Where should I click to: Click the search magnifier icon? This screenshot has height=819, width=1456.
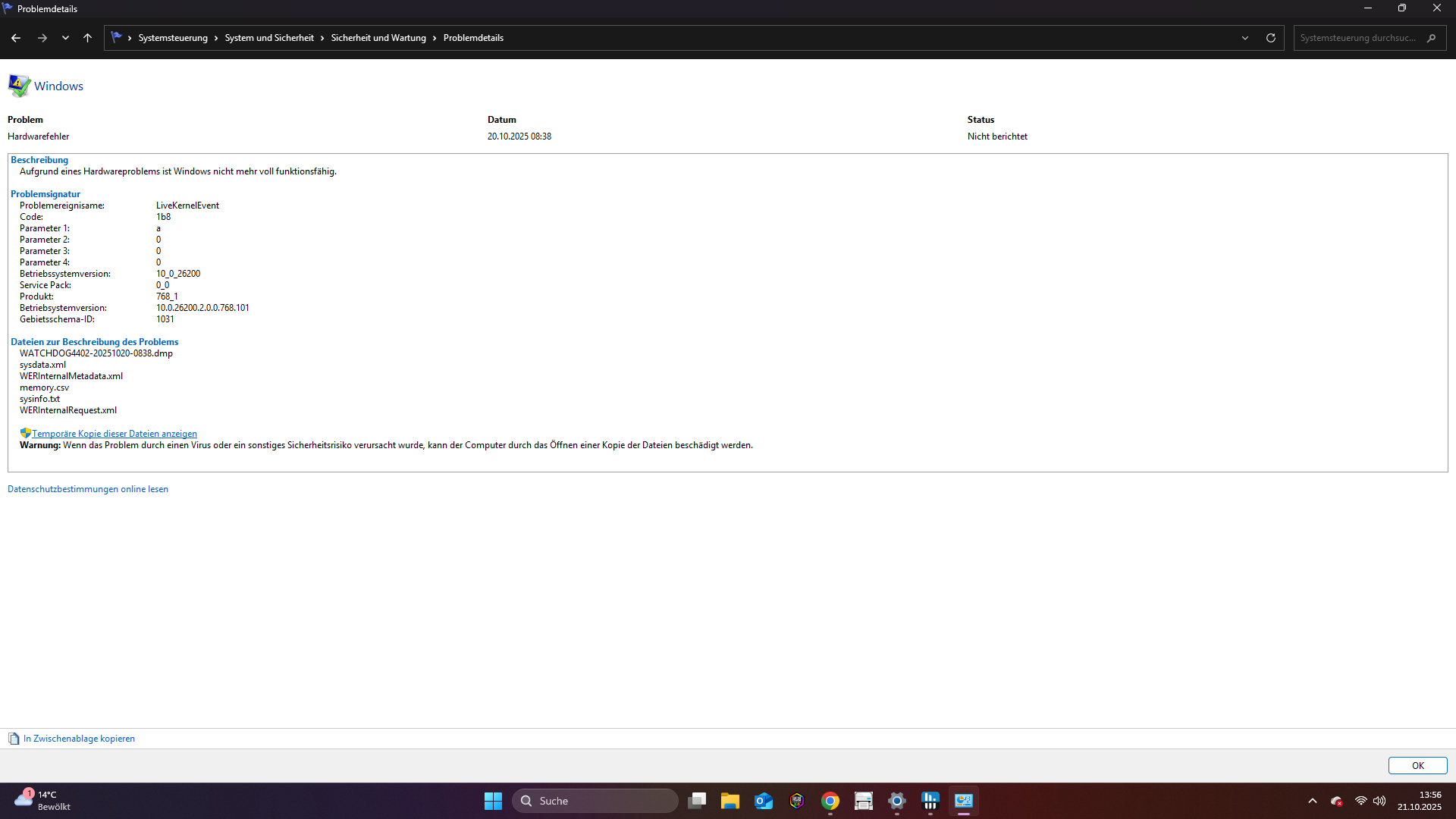pos(1431,38)
